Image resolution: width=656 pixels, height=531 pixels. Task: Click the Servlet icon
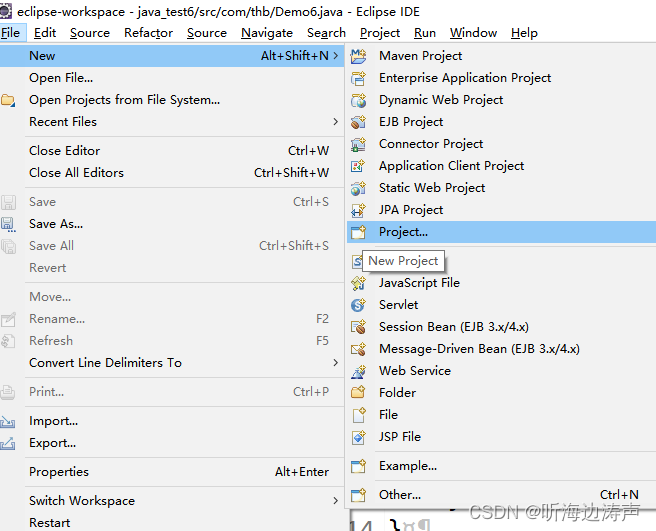[358, 305]
